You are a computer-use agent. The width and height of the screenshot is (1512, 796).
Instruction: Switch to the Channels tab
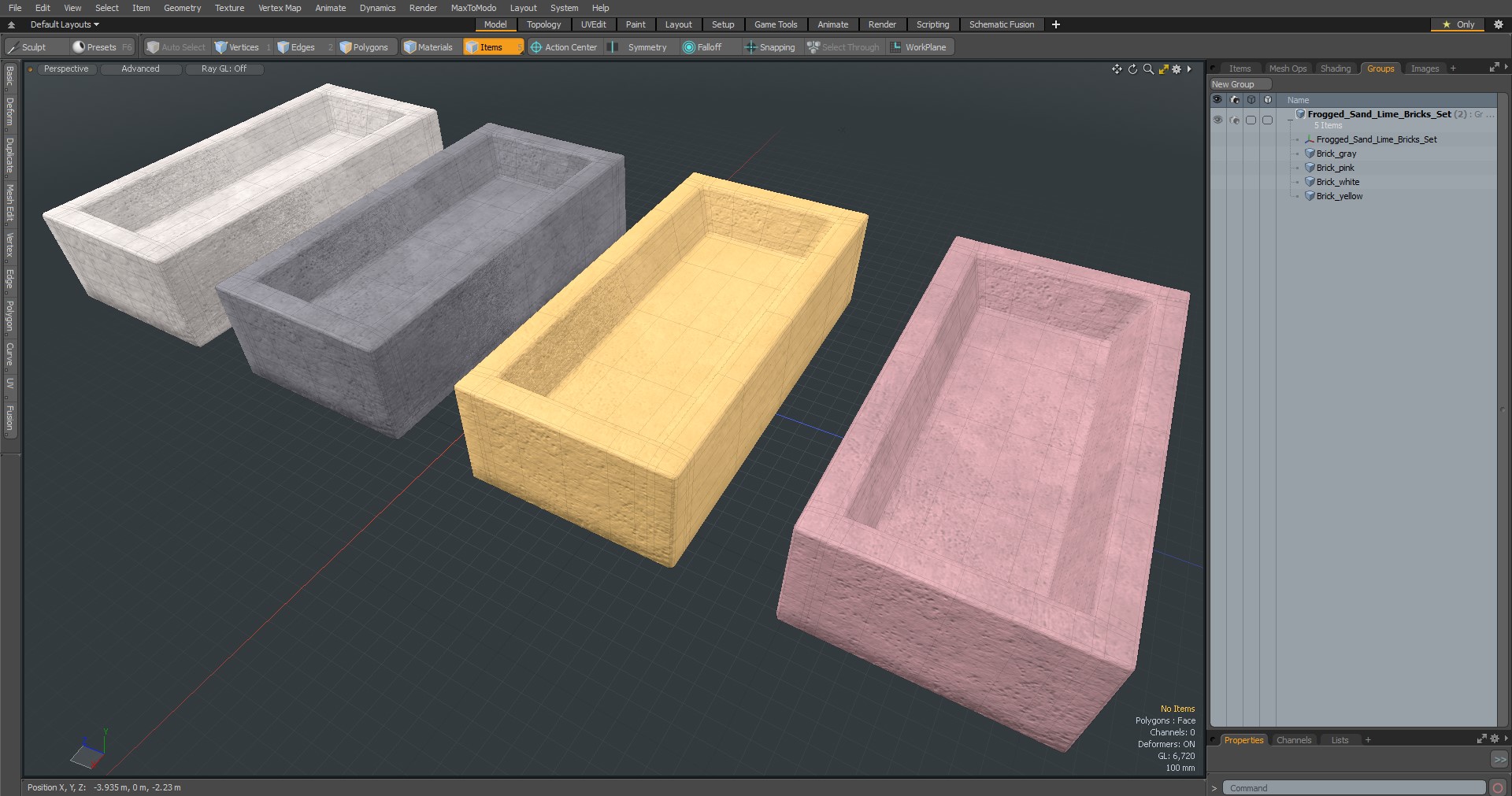point(1294,740)
